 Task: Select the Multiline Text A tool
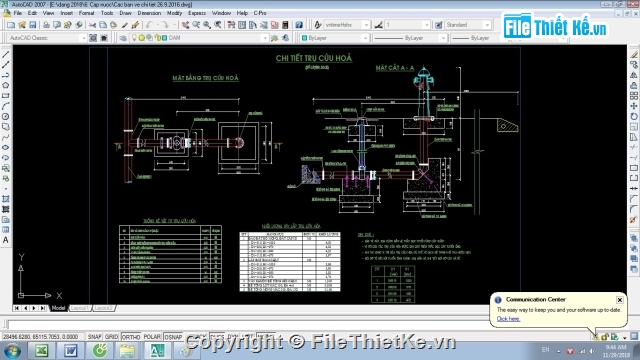(6, 240)
